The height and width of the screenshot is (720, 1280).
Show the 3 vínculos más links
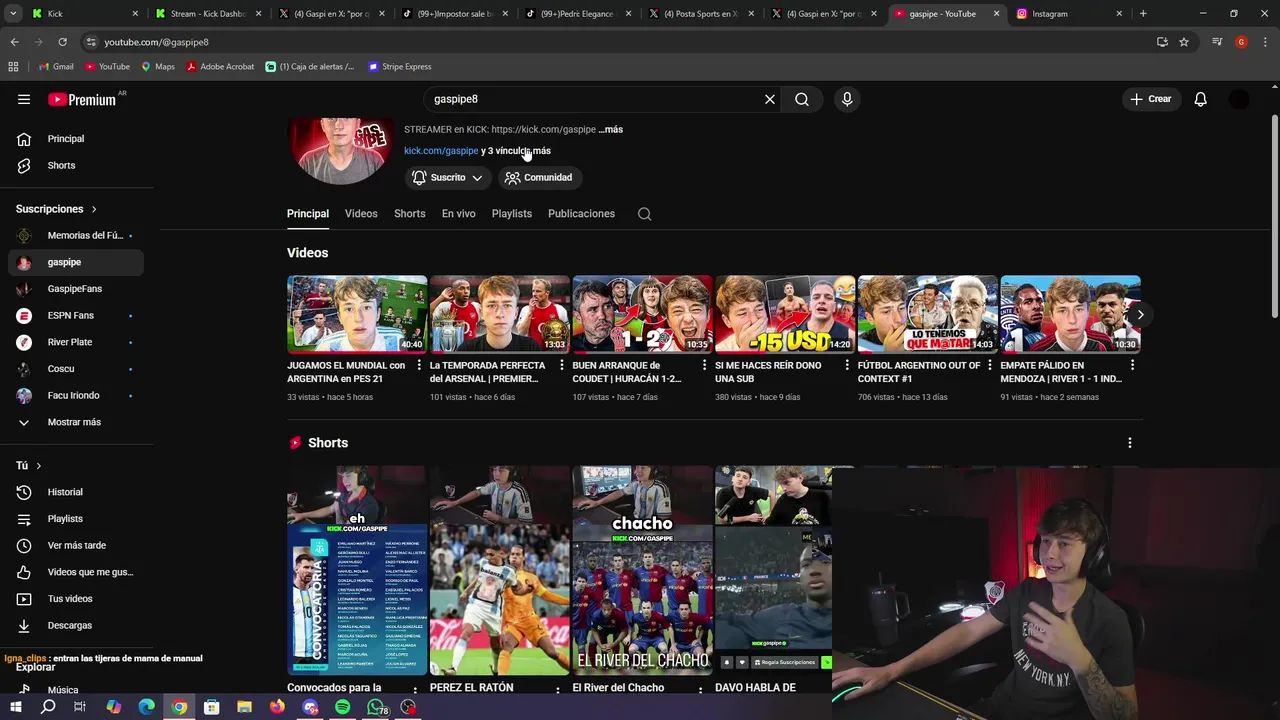point(516,151)
